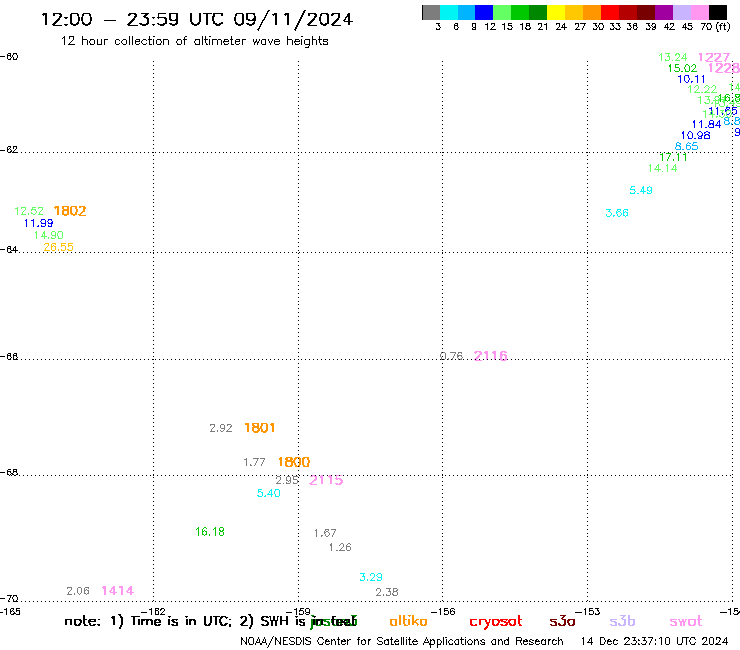Click the gray wave height value 0.76
740x650 pixels.
coord(451,356)
